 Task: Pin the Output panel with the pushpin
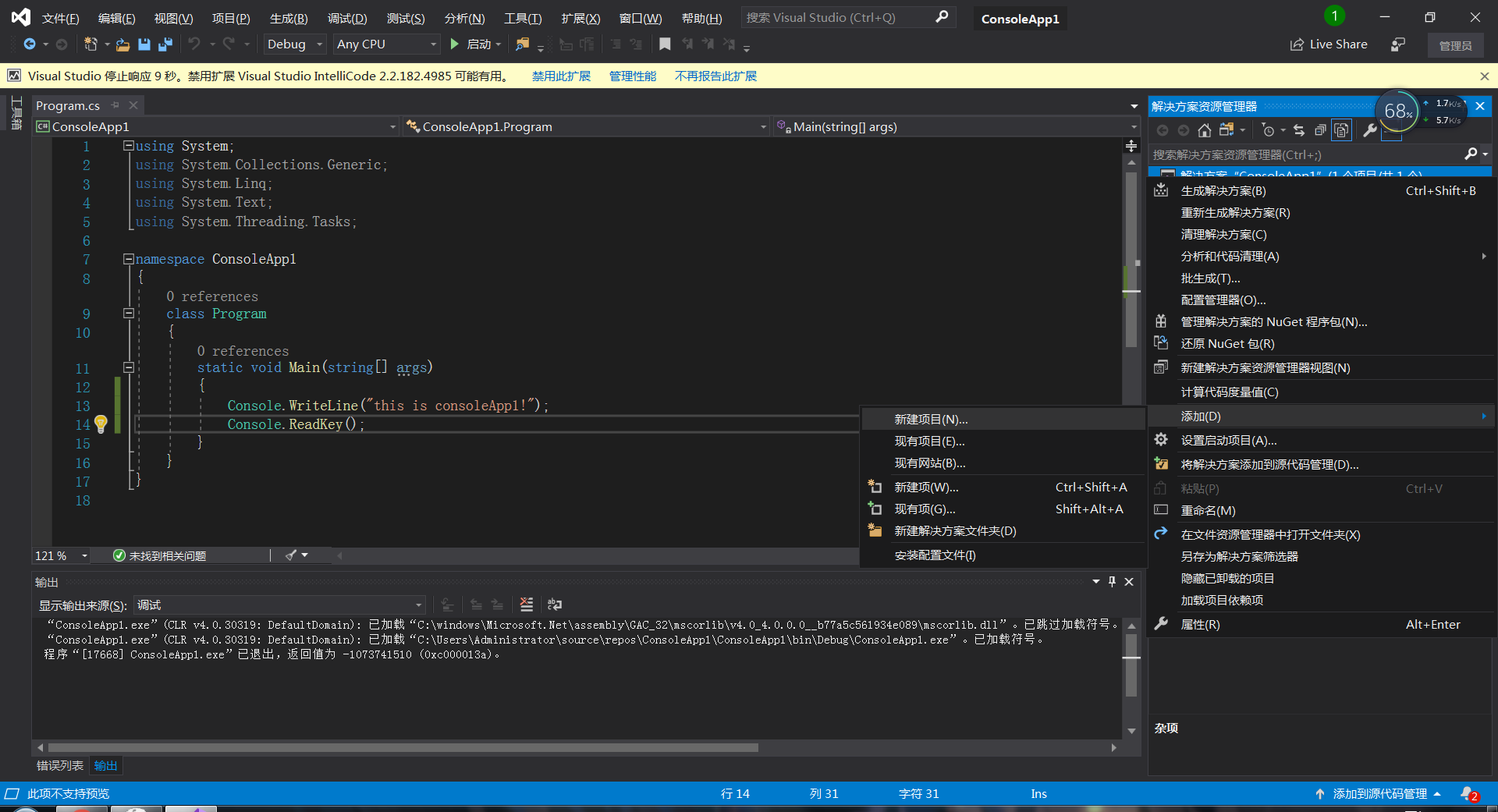click(1112, 582)
